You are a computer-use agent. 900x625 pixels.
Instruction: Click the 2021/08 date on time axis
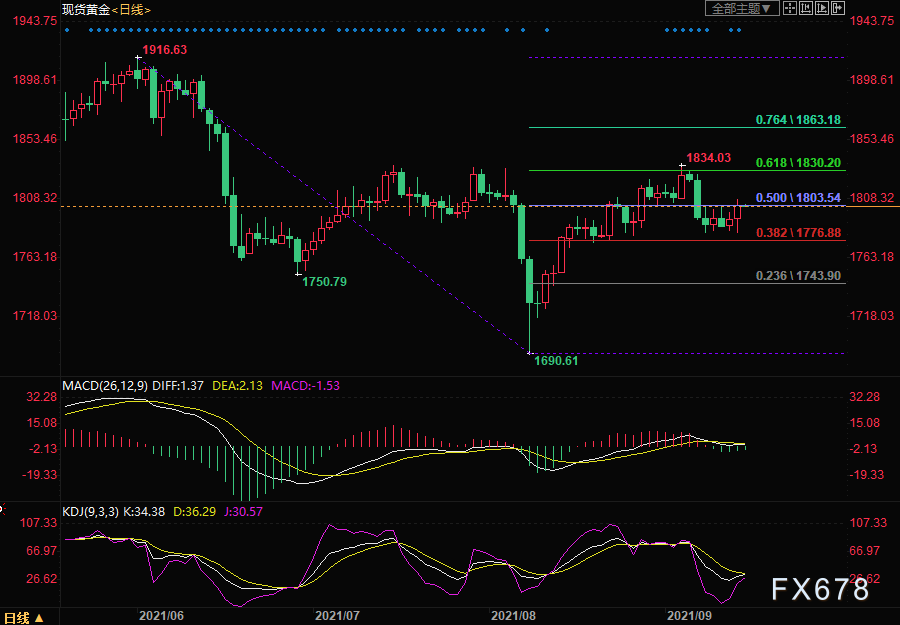click(x=513, y=616)
